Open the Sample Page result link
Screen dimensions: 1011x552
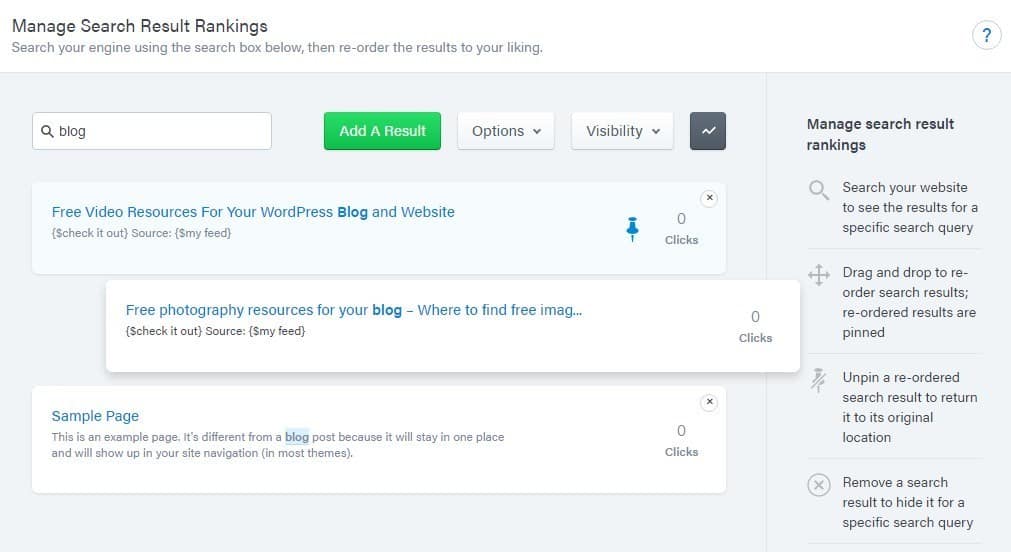point(95,416)
